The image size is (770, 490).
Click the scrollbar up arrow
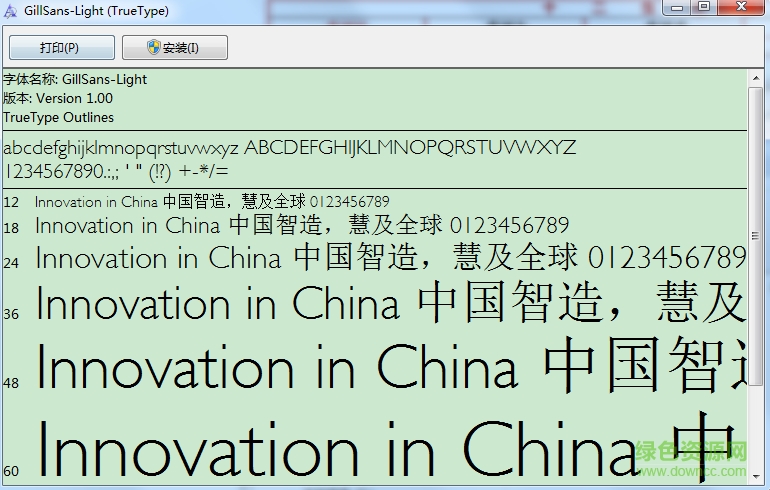(x=756, y=79)
